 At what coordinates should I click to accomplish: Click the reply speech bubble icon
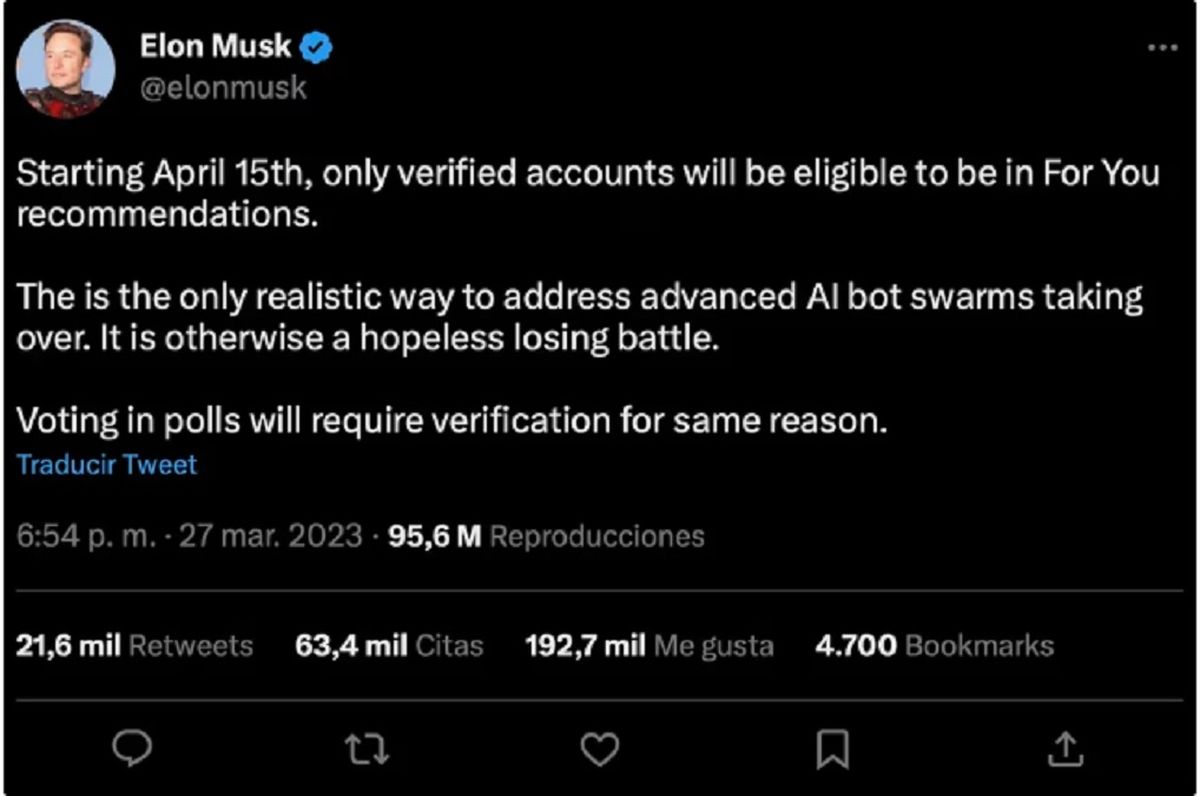(131, 746)
